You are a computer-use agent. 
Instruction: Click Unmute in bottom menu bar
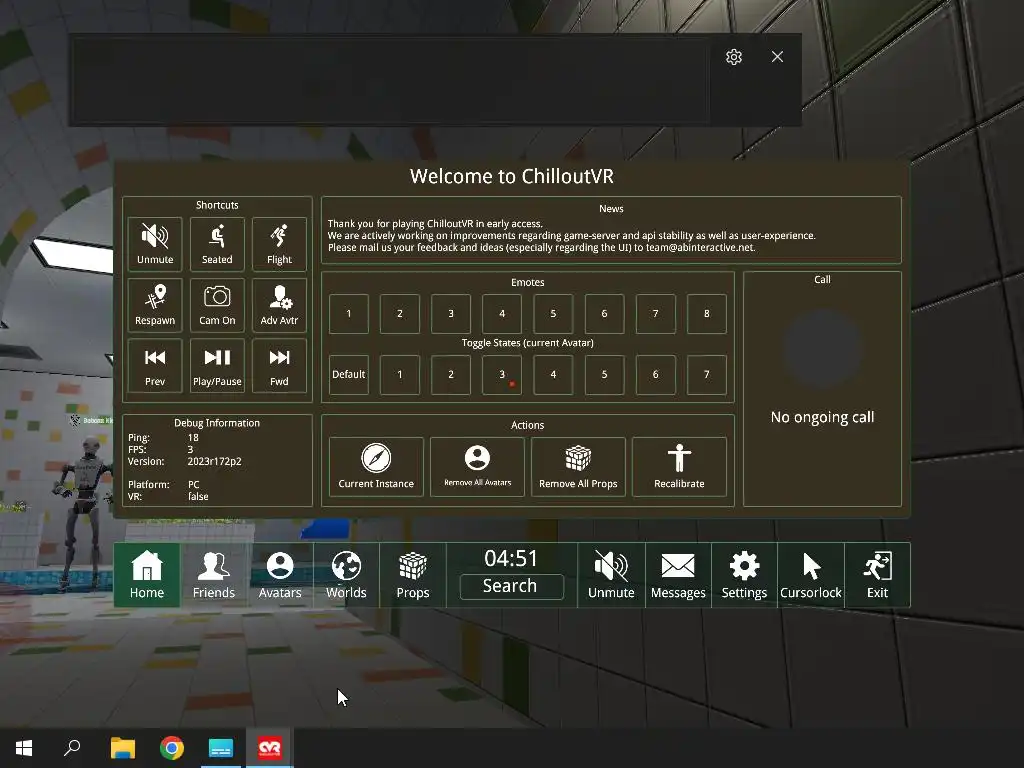(611, 575)
